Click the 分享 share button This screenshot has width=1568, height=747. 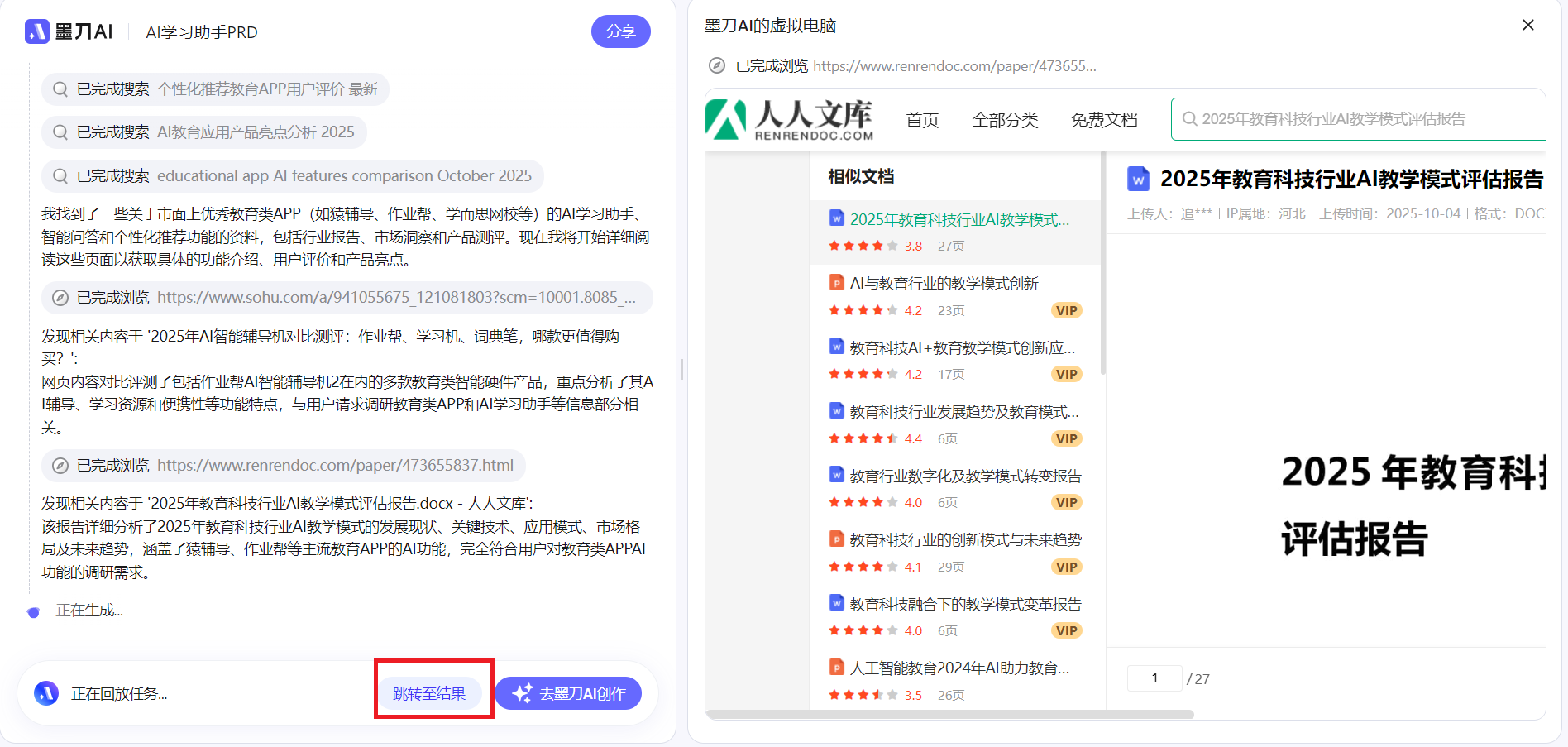pyautogui.click(x=620, y=31)
